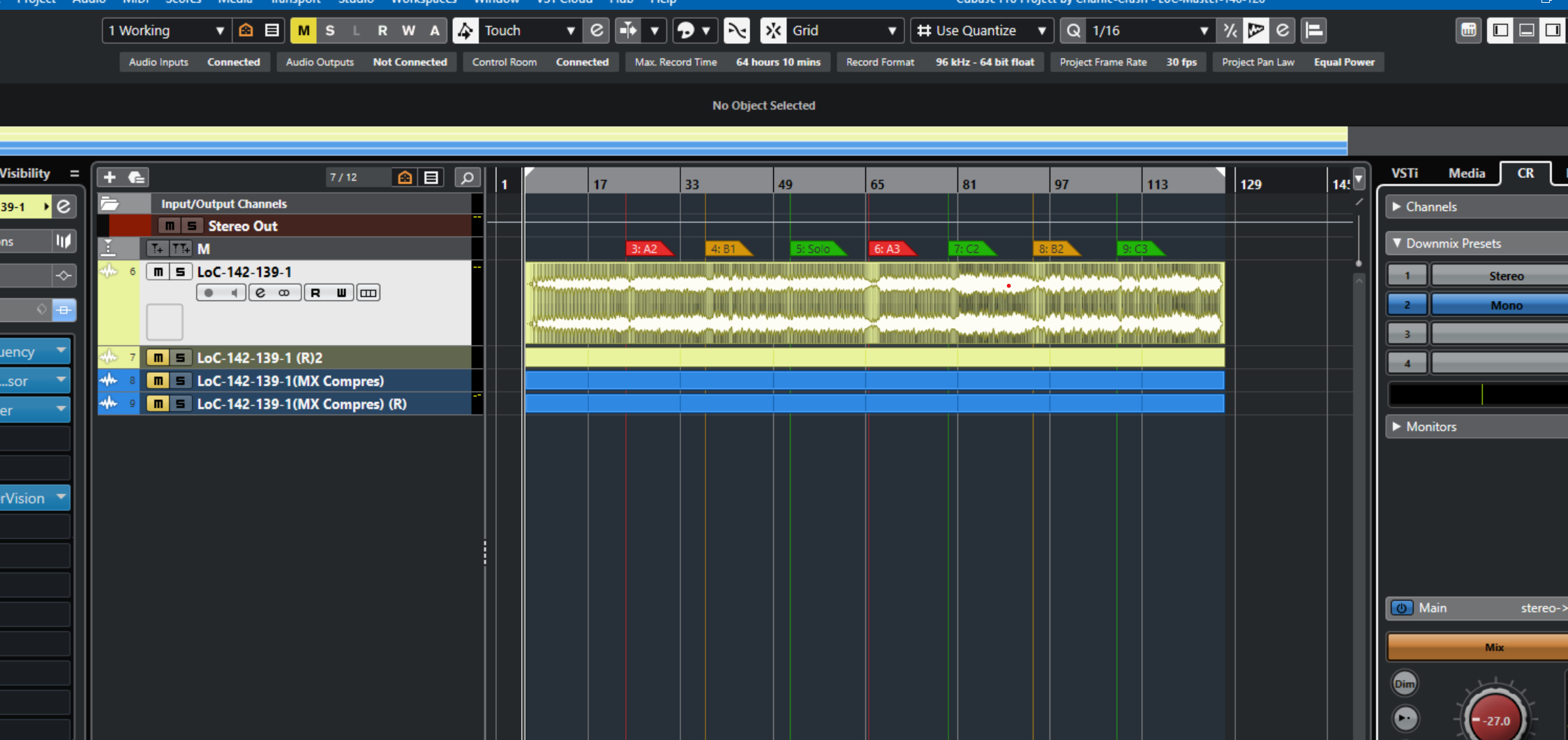Image resolution: width=1568 pixels, height=740 pixels.
Task: Open track list filter lines icon
Action: pos(431,177)
